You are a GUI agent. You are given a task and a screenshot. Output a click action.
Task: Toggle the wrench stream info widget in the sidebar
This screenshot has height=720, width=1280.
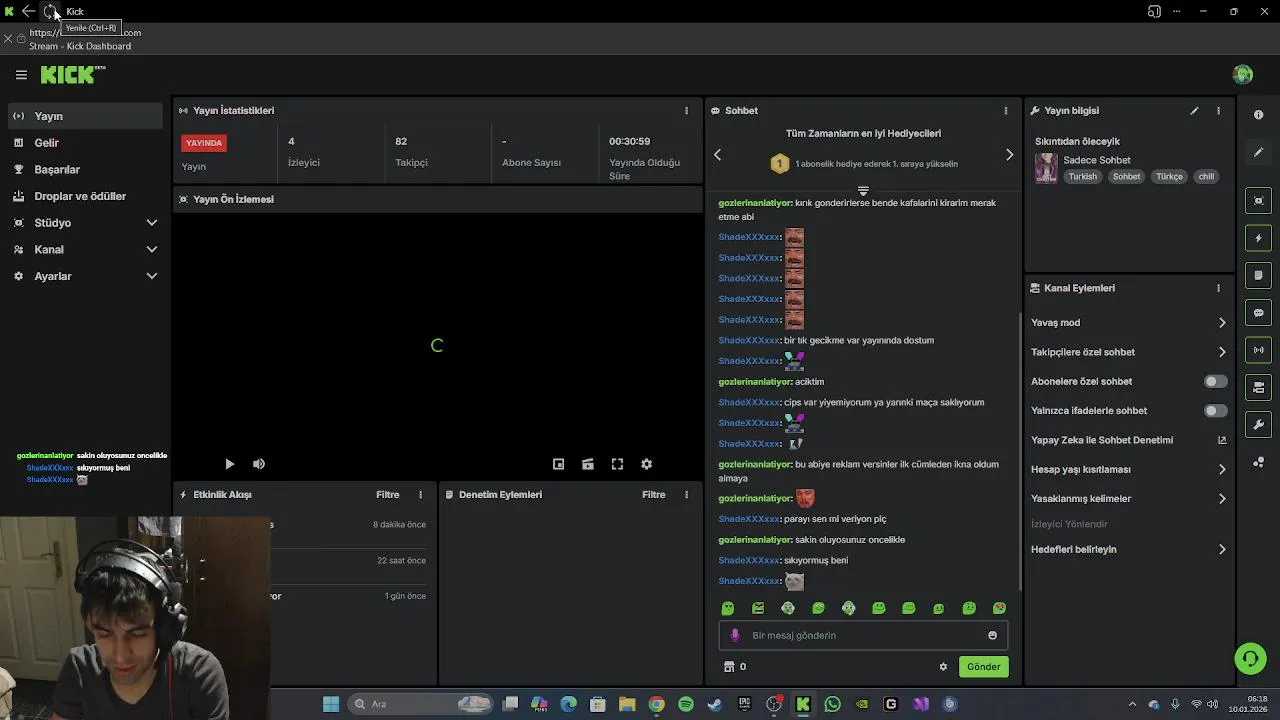click(1259, 424)
